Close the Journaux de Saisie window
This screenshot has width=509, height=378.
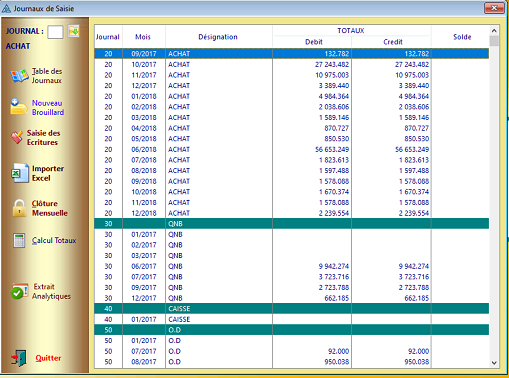click(494, 8)
